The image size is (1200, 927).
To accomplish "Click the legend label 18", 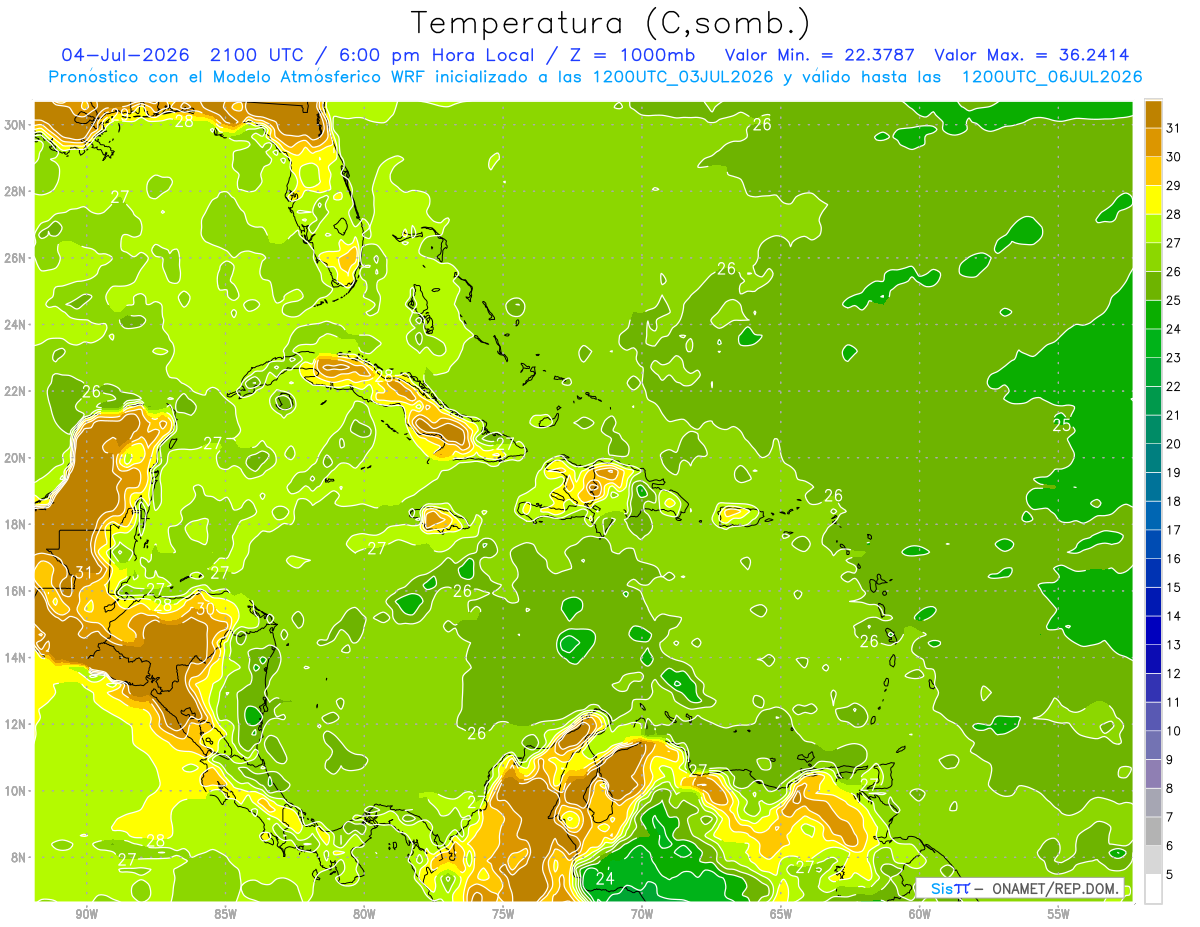I will (x=1173, y=501).
